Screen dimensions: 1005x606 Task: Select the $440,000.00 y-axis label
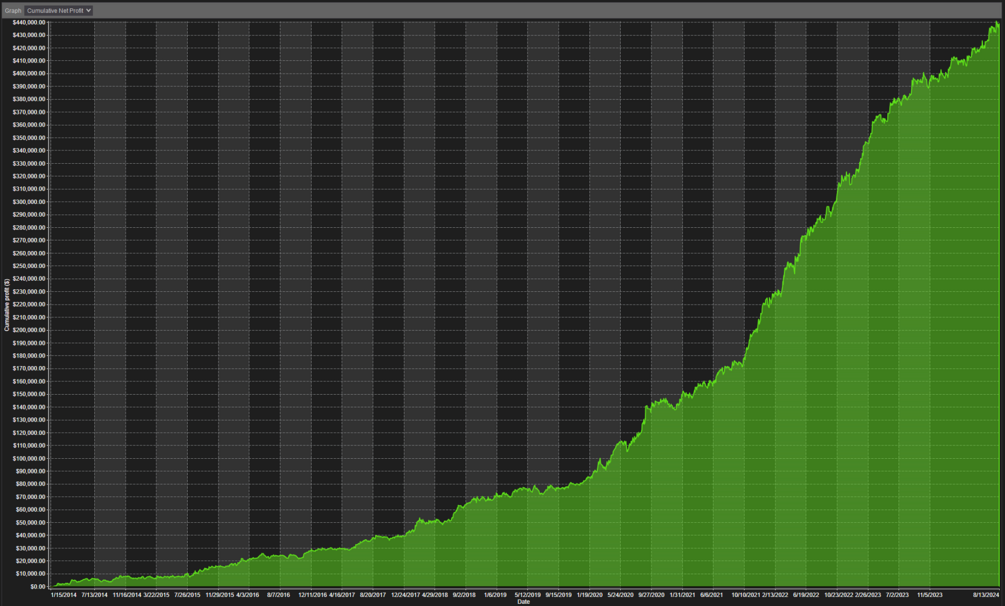[29, 22]
